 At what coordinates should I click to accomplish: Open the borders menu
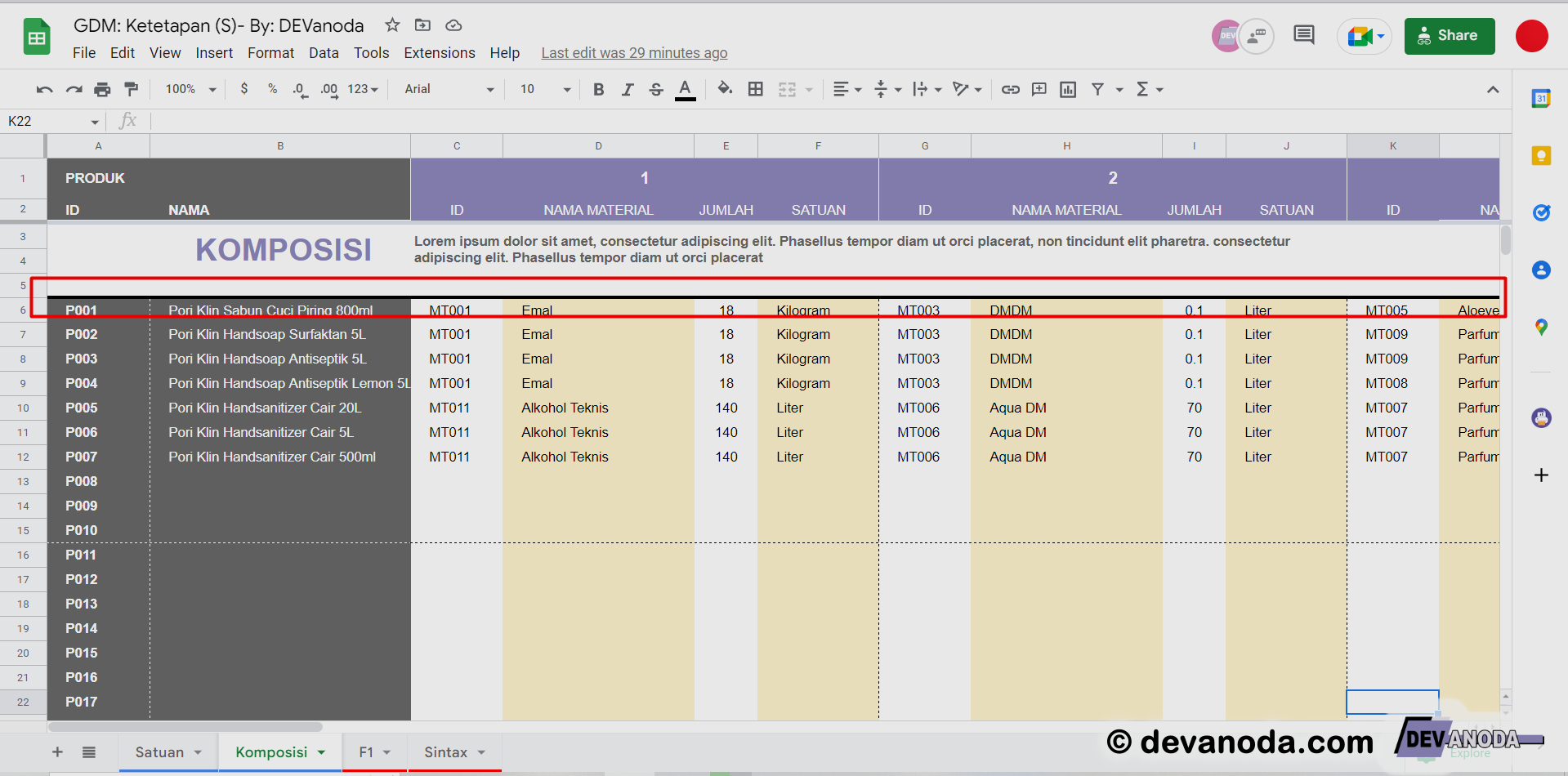point(756,89)
